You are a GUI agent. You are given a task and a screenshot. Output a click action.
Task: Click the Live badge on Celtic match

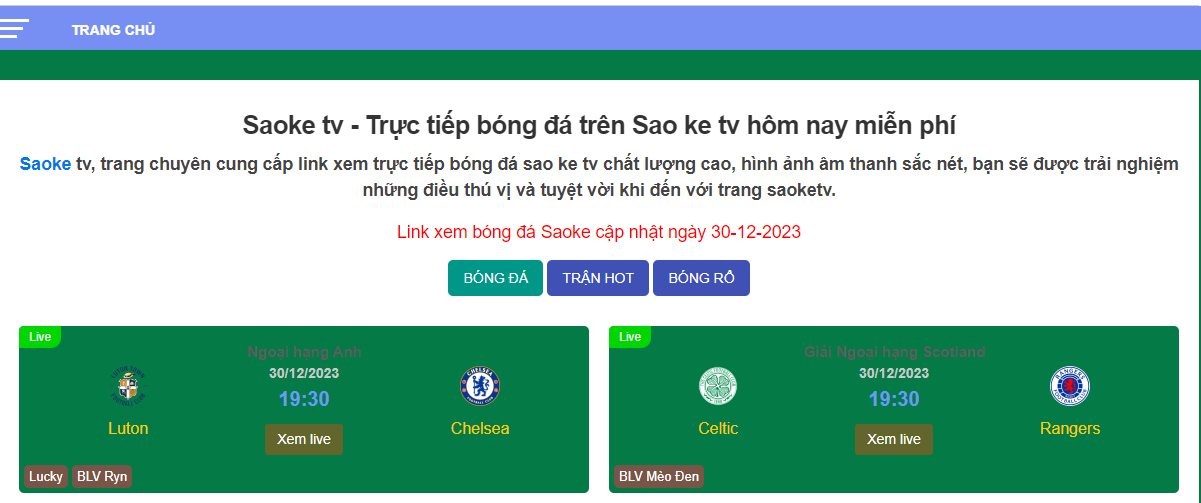point(630,337)
